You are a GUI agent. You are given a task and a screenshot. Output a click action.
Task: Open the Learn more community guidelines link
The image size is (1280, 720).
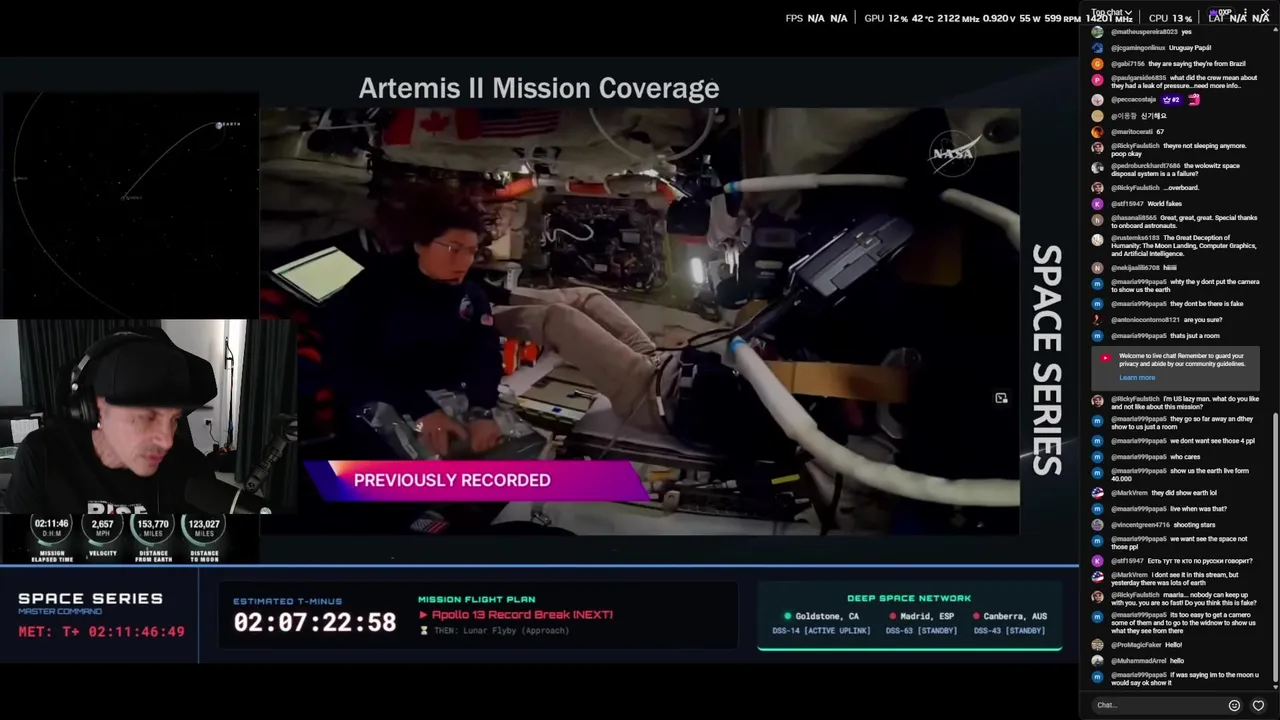pos(1137,378)
